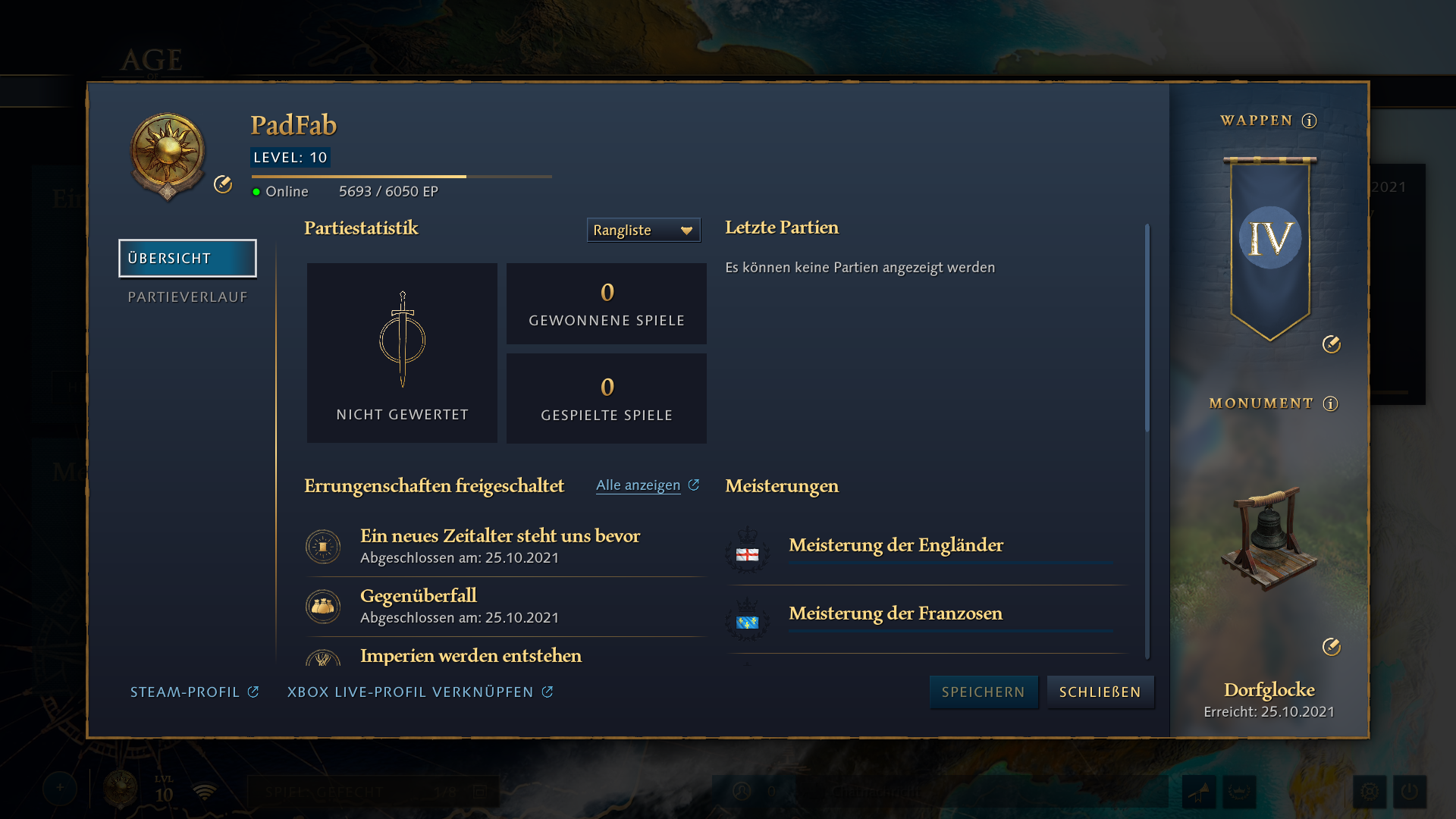The height and width of the screenshot is (819, 1456).
Task: Switch to the Partieverlauf tab
Action: pyautogui.click(x=187, y=297)
